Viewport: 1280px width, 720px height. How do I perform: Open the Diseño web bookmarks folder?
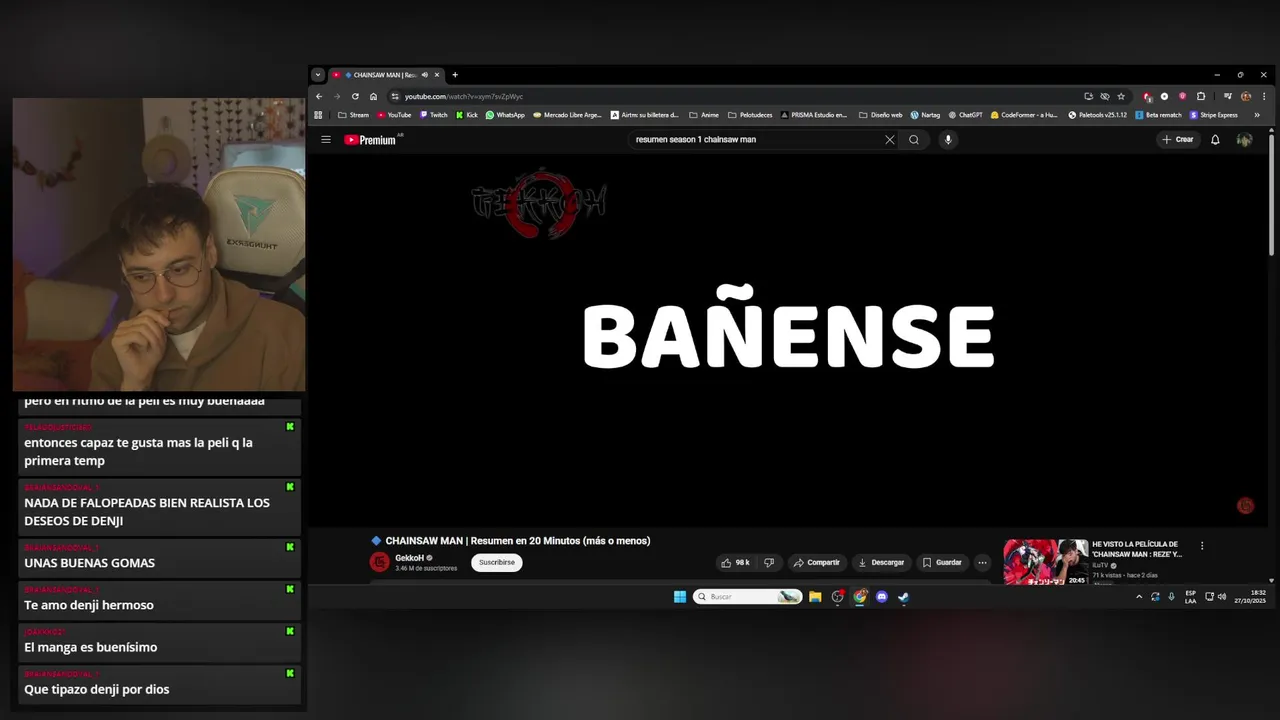click(881, 115)
